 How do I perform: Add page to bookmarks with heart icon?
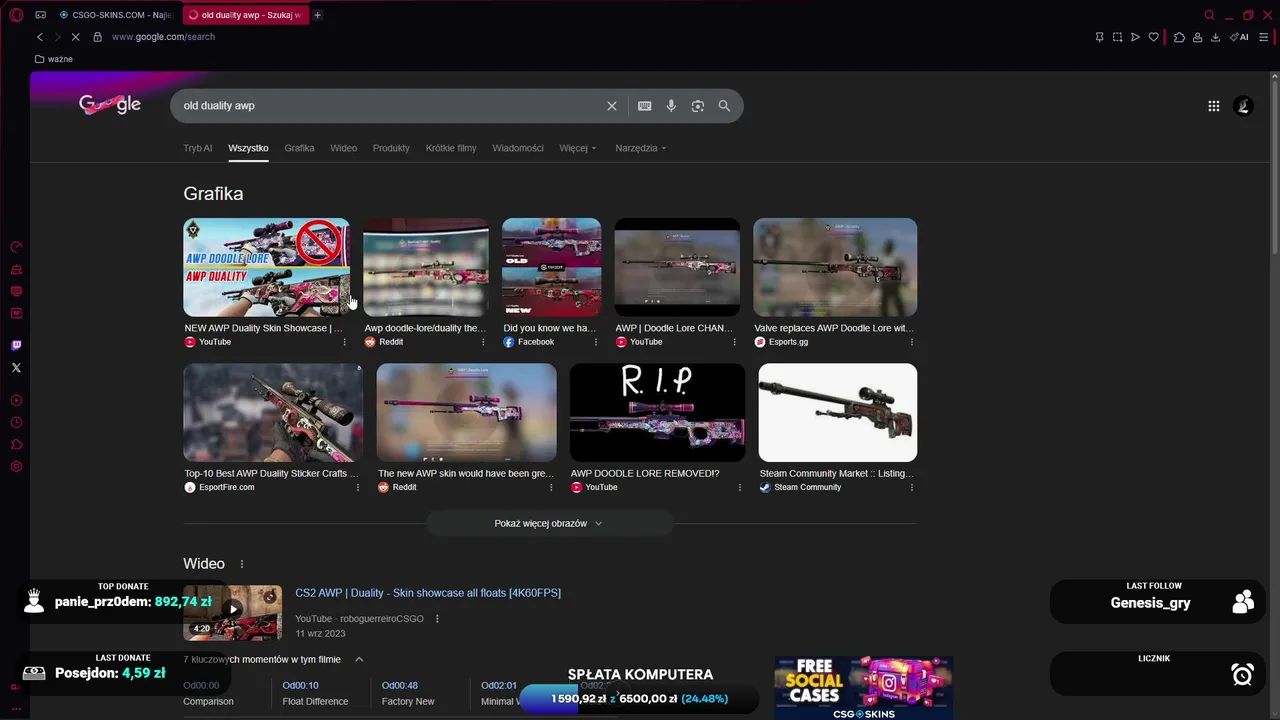[x=1153, y=37]
